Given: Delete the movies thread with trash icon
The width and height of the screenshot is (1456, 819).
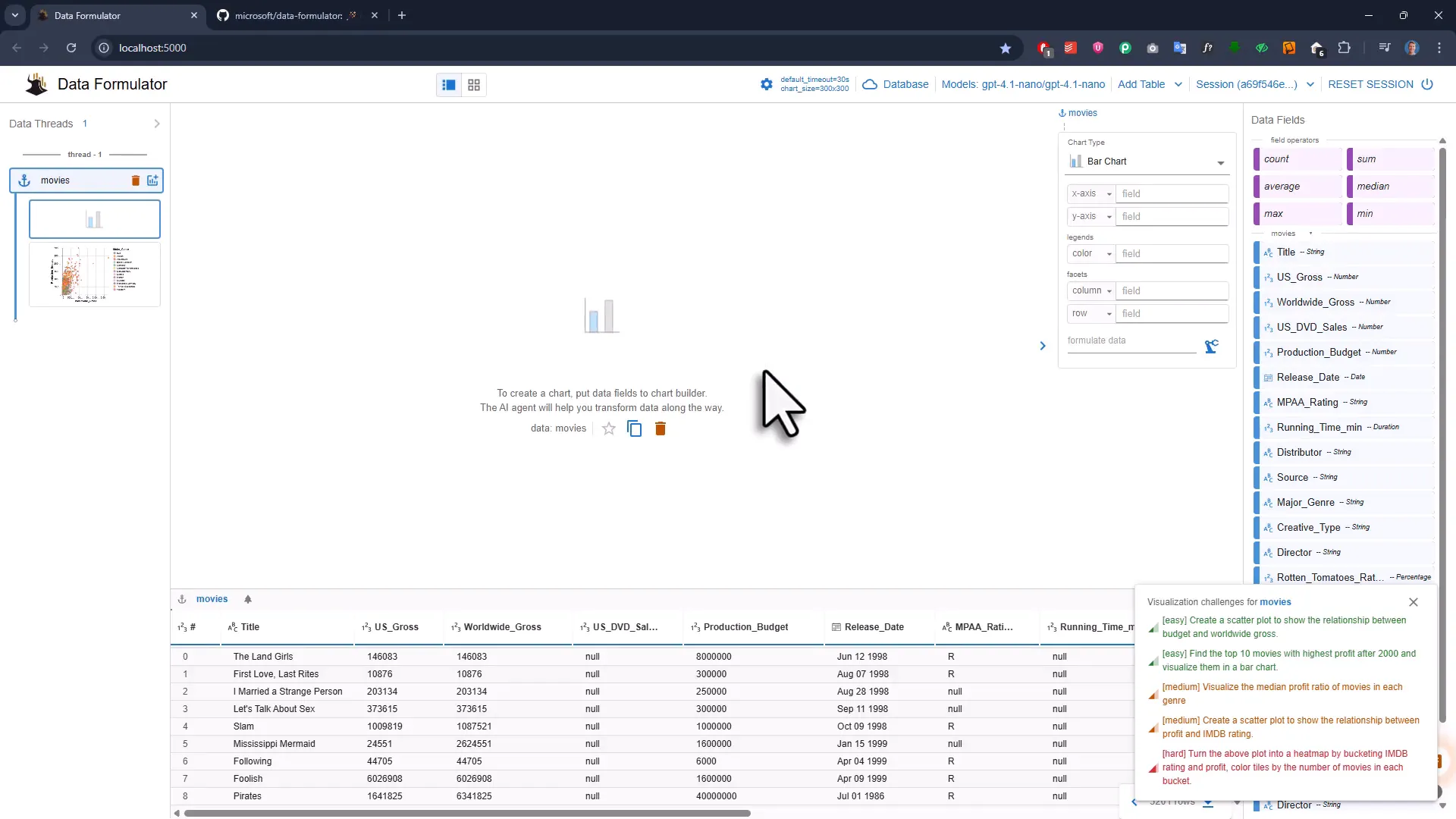Looking at the screenshot, I should pos(136,180).
